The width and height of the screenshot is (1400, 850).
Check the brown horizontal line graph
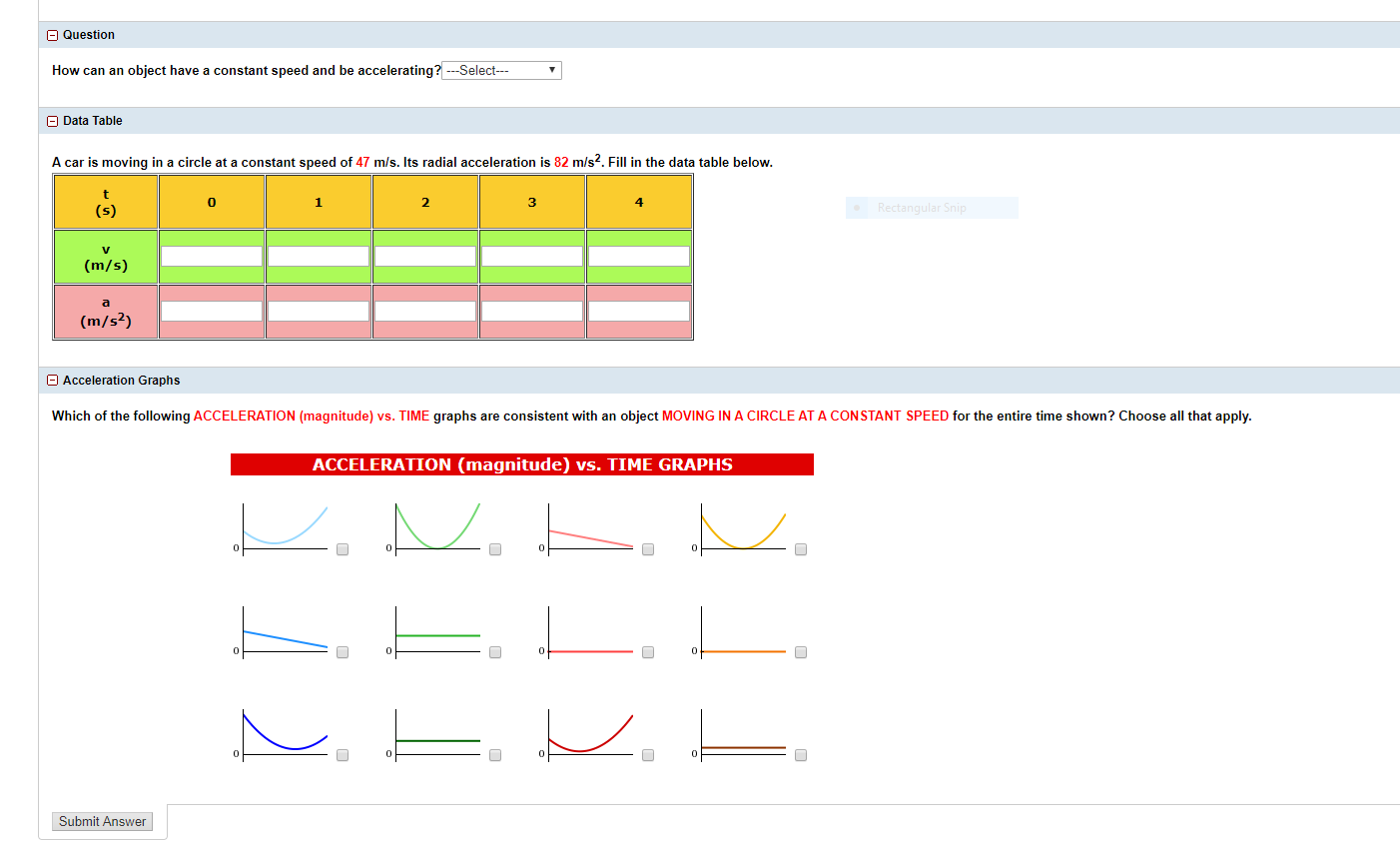click(x=800, y=755)
